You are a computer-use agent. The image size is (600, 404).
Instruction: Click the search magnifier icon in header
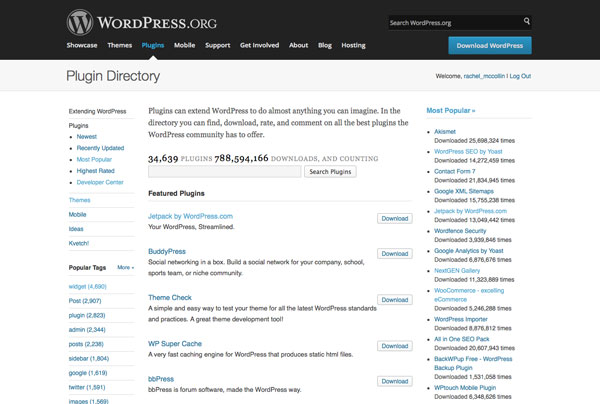click(527, 21)
